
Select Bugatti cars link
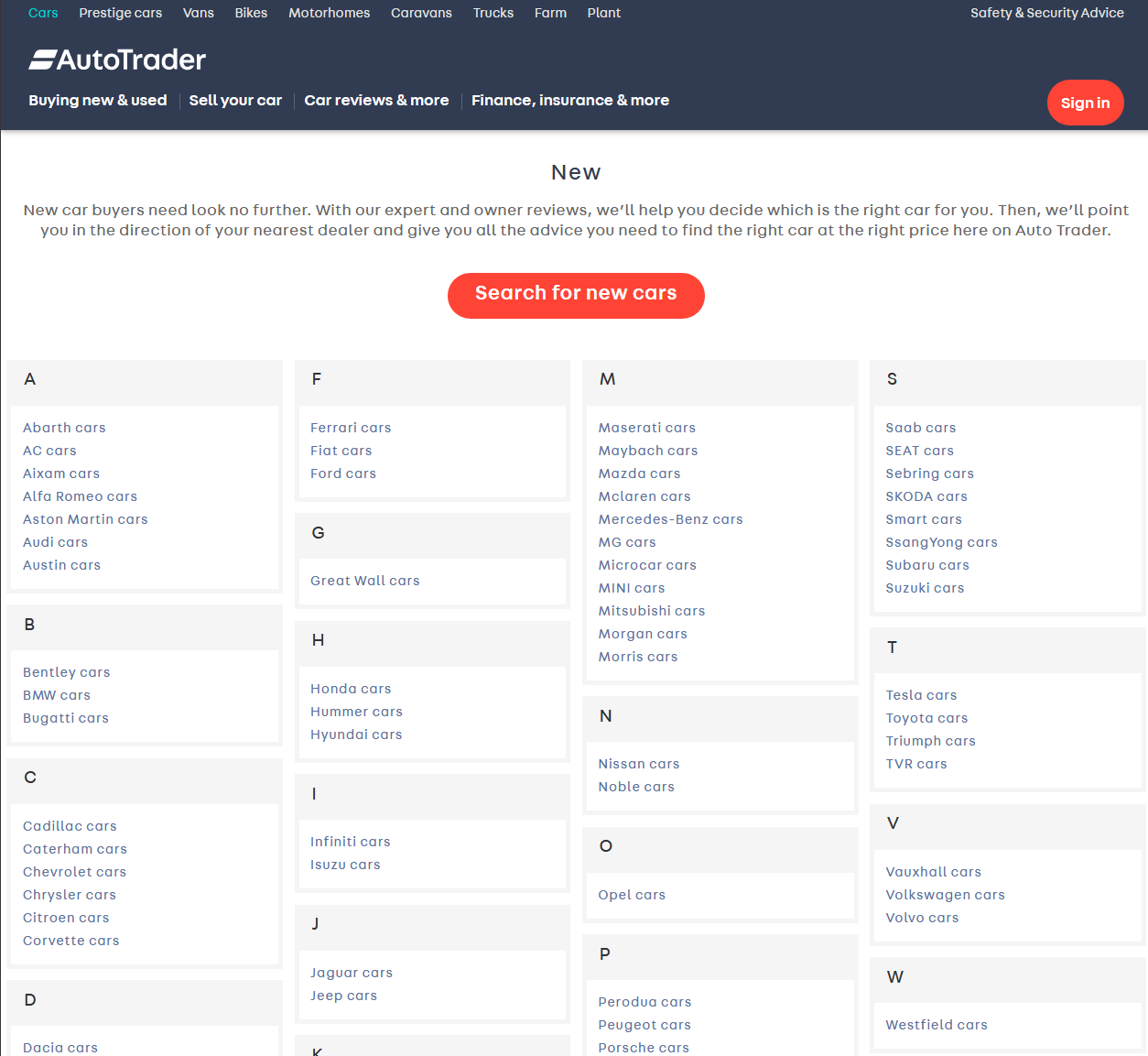66,718
